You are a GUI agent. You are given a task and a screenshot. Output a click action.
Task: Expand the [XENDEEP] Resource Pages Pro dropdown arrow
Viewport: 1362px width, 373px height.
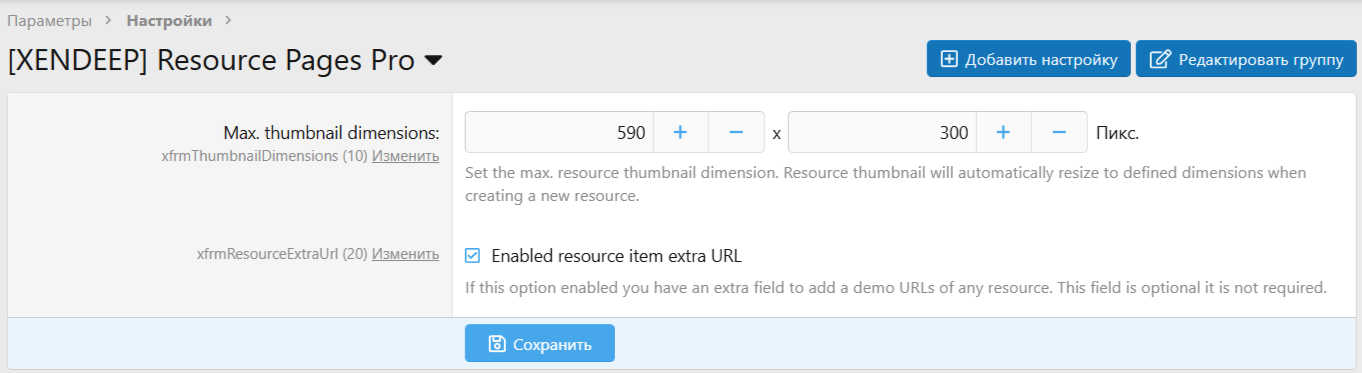tap(433, 61)
